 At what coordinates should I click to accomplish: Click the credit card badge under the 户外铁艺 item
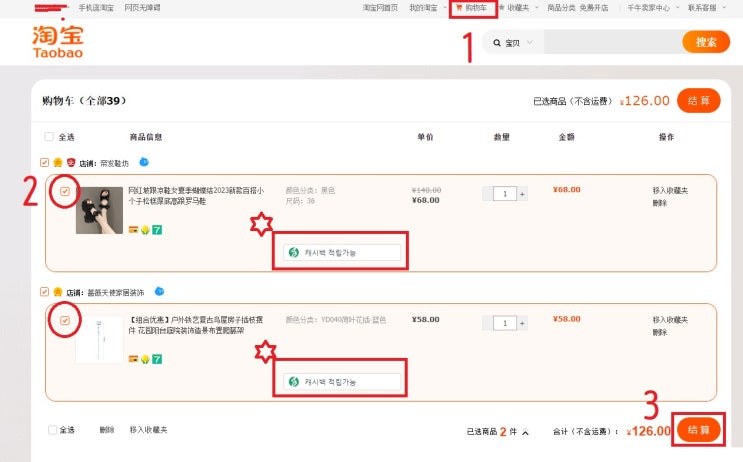133,359
